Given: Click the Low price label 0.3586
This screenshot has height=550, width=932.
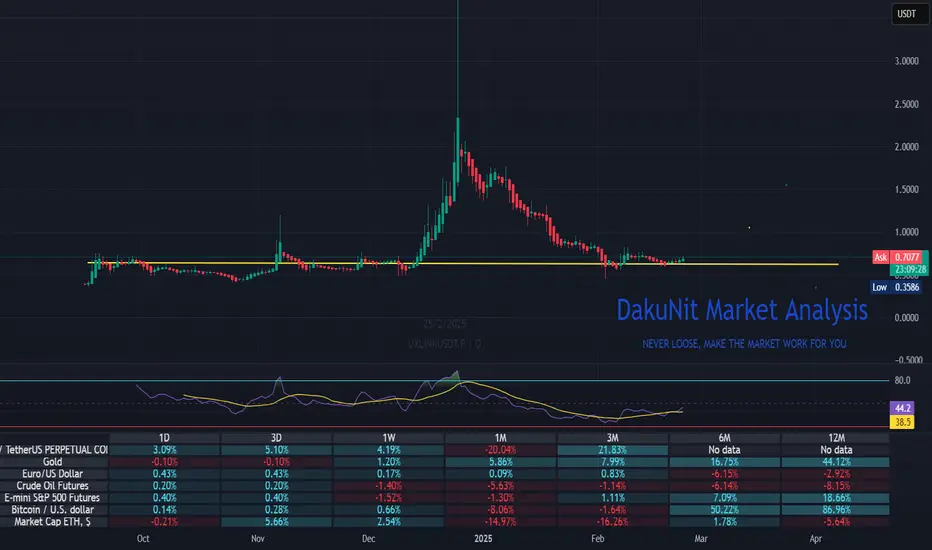Looking at the screenshot, I should point(908,287).
